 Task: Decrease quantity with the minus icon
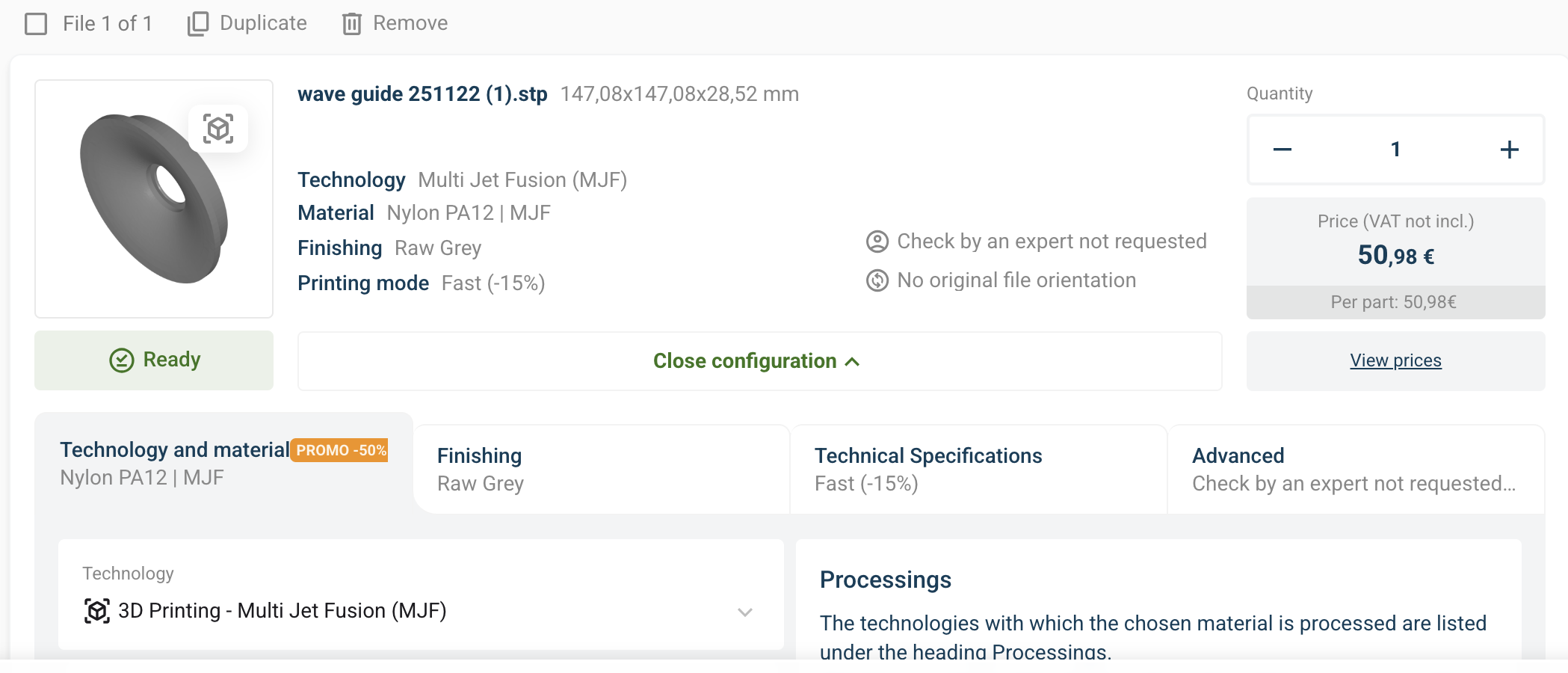pyautogui.click(x=1283, y=150)
